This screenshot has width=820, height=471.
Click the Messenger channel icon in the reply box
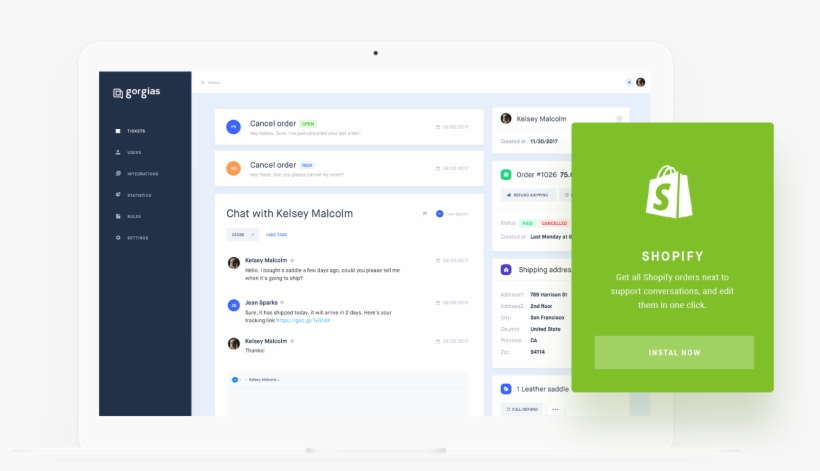click(235, 380)
